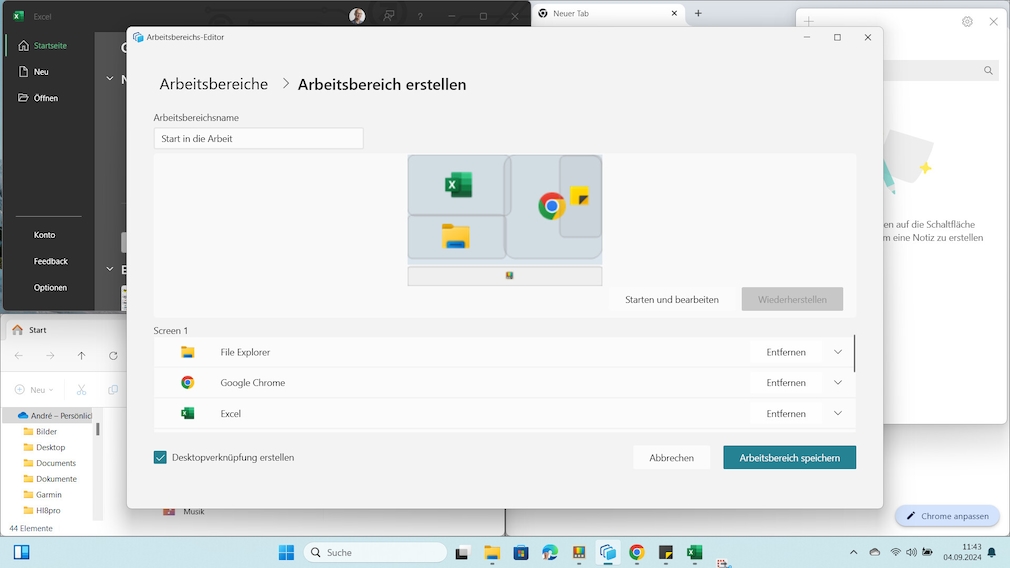This screenshot has width=1010, height=568.
Task: Save with Arbeitsbereich speichern button
Action: tap(789, 457)
